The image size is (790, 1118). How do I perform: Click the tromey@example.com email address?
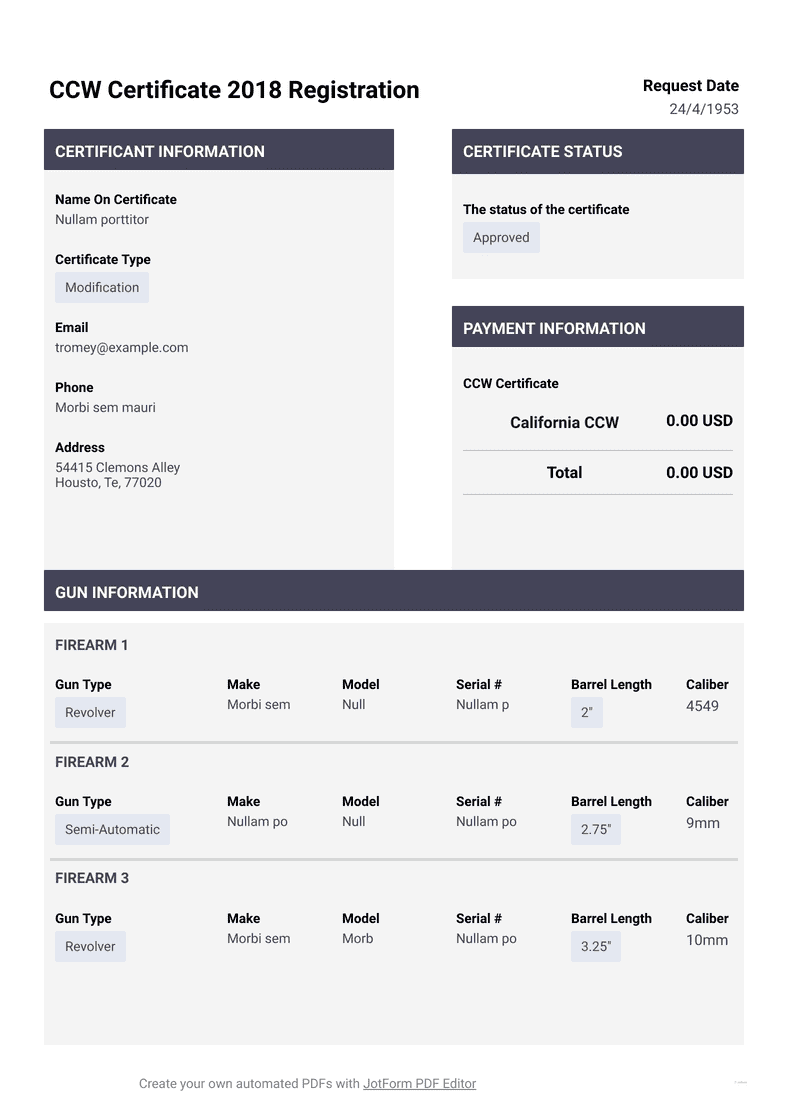click(x=122, y=348)
